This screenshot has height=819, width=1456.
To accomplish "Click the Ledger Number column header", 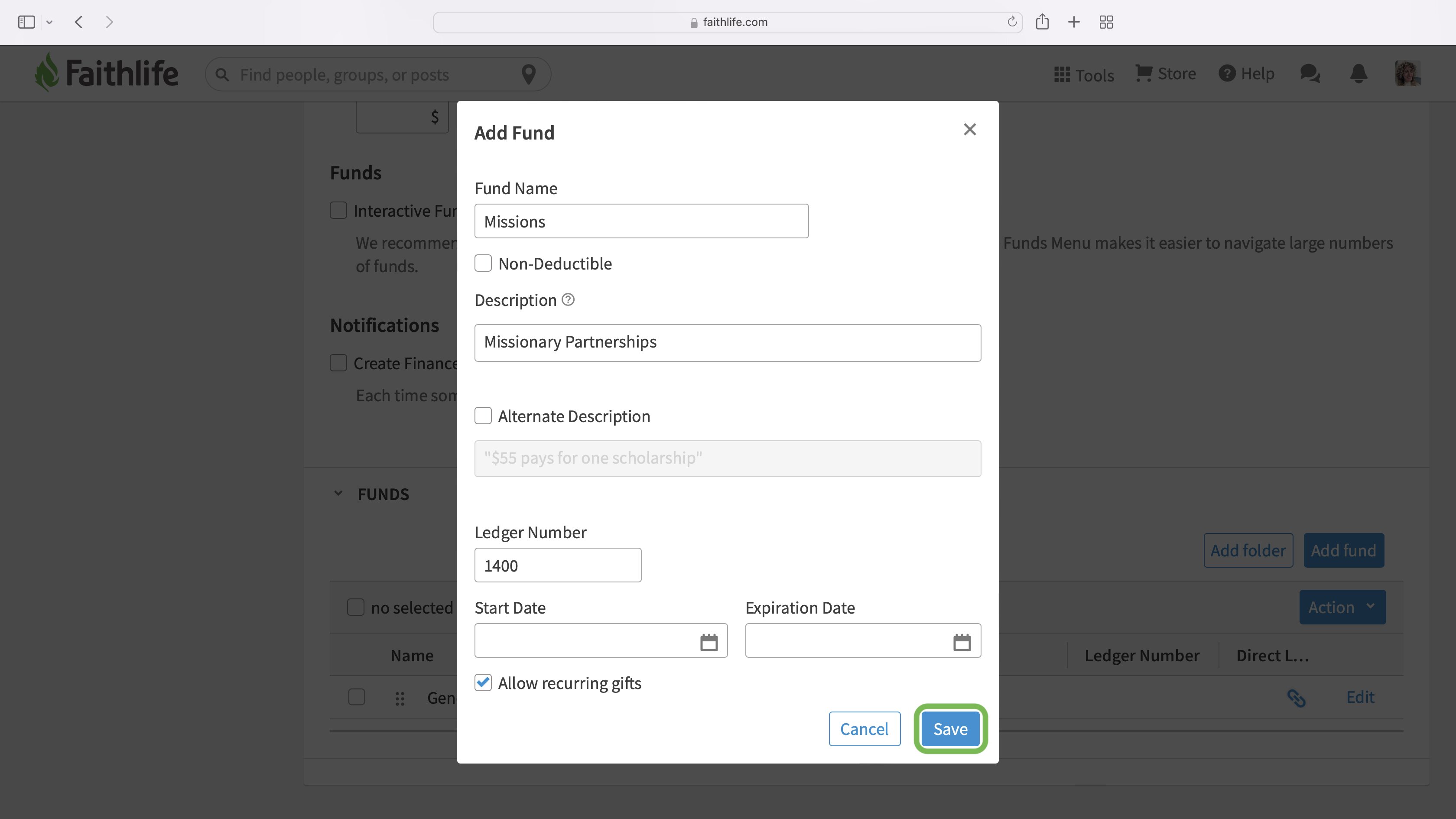I will pos(1142,656).
